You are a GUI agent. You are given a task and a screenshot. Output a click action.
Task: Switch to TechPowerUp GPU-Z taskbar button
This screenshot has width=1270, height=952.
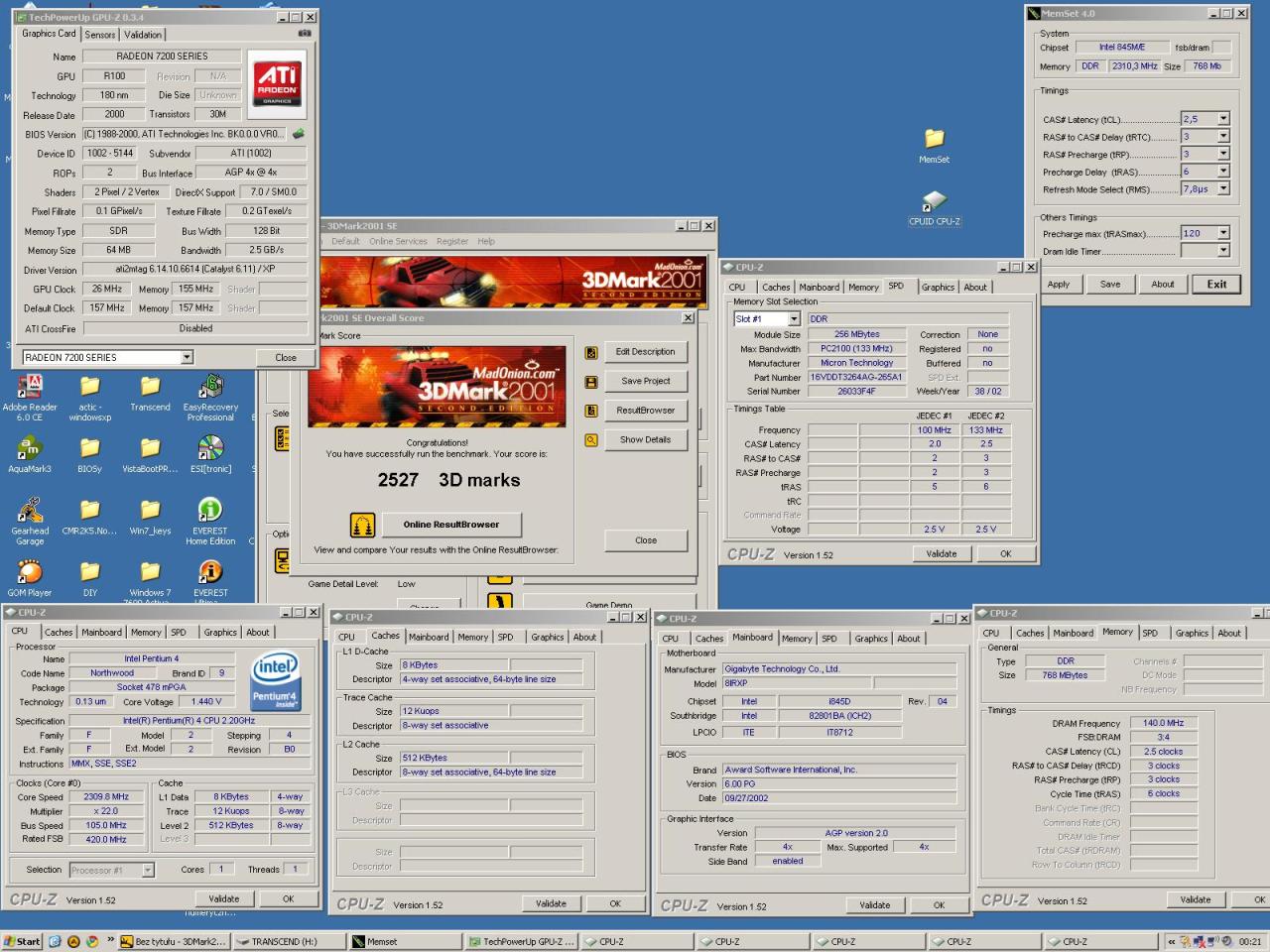[523, 942]
